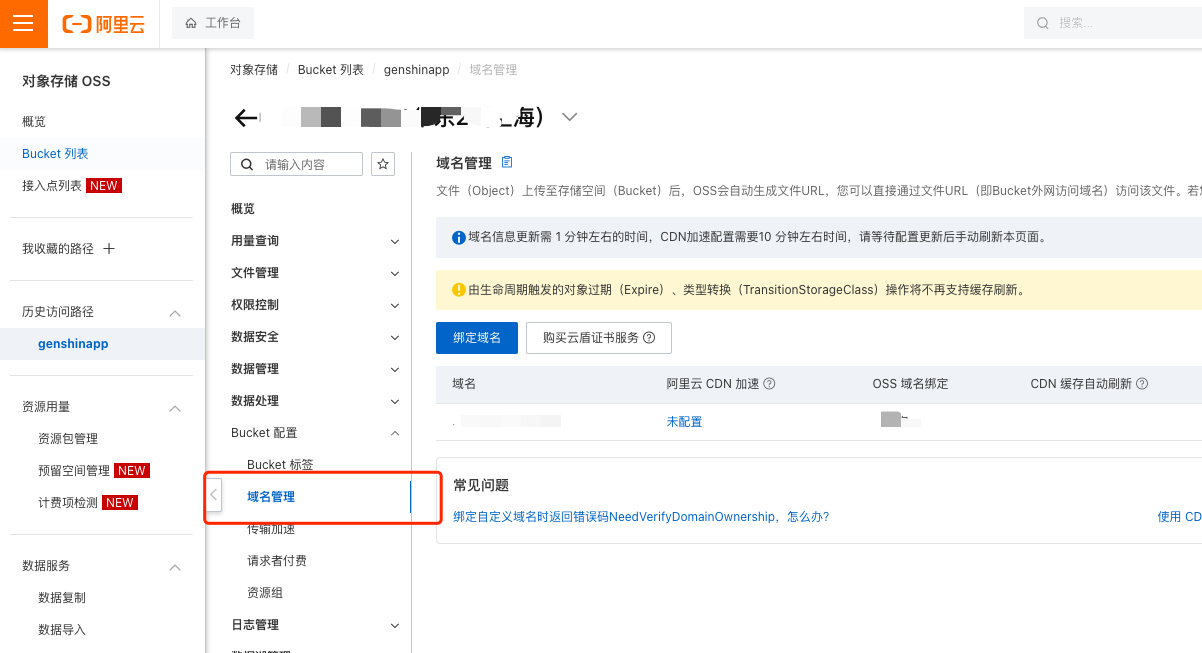Image resolution: width=1202 pixels, height=653 pixels.
Task: Open 预留空间管理 page
Action: tap(74, 470)
